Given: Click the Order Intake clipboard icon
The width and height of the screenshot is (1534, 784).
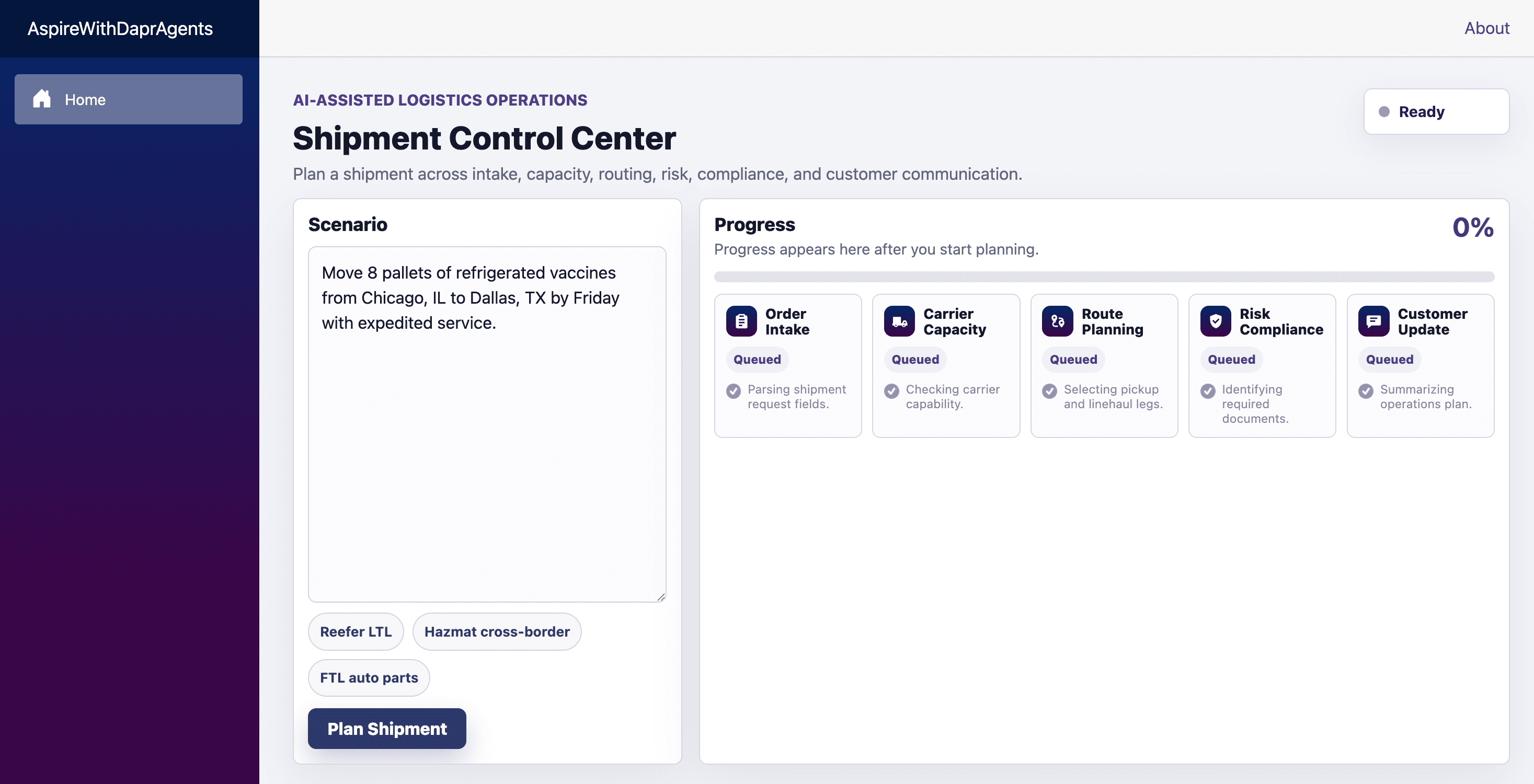Looking at the screenshot, I should (x=741, y=321).
